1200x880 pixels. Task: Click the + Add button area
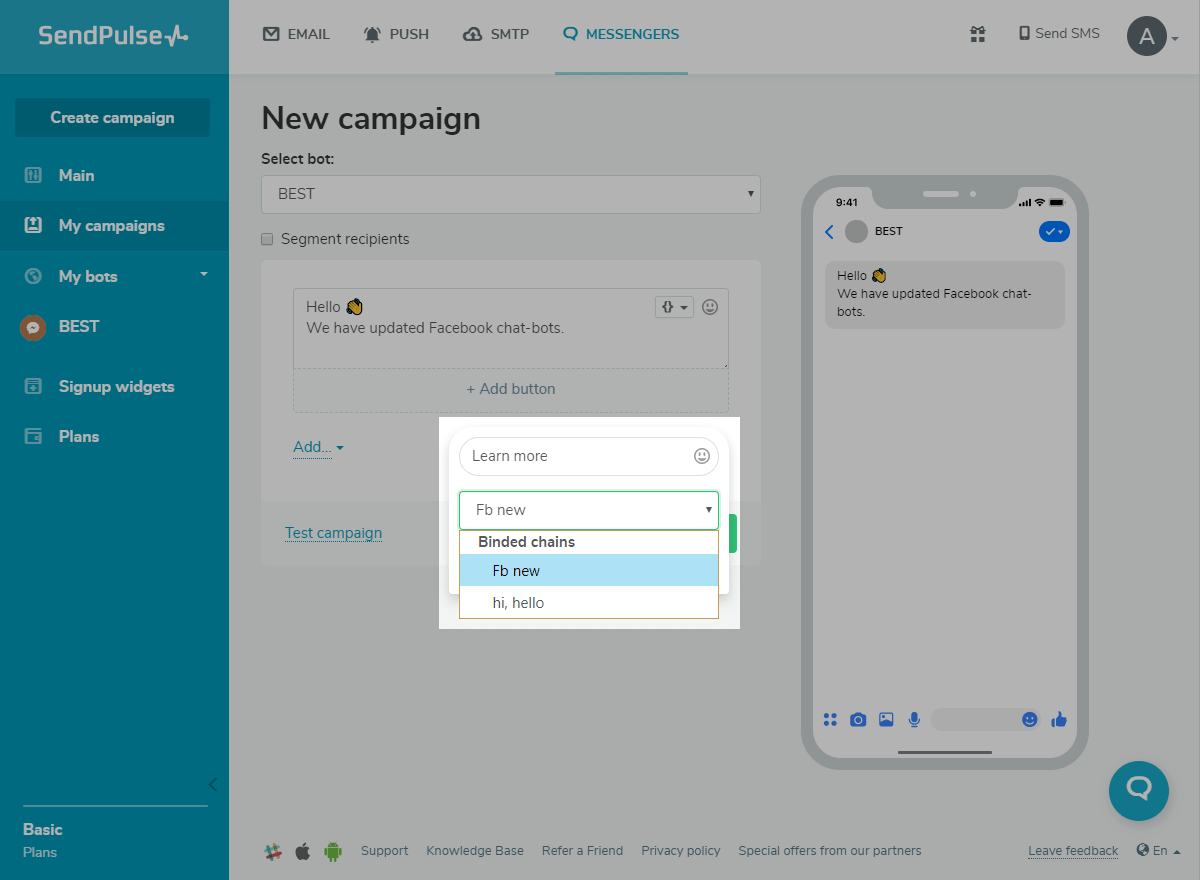click(511, 389)
